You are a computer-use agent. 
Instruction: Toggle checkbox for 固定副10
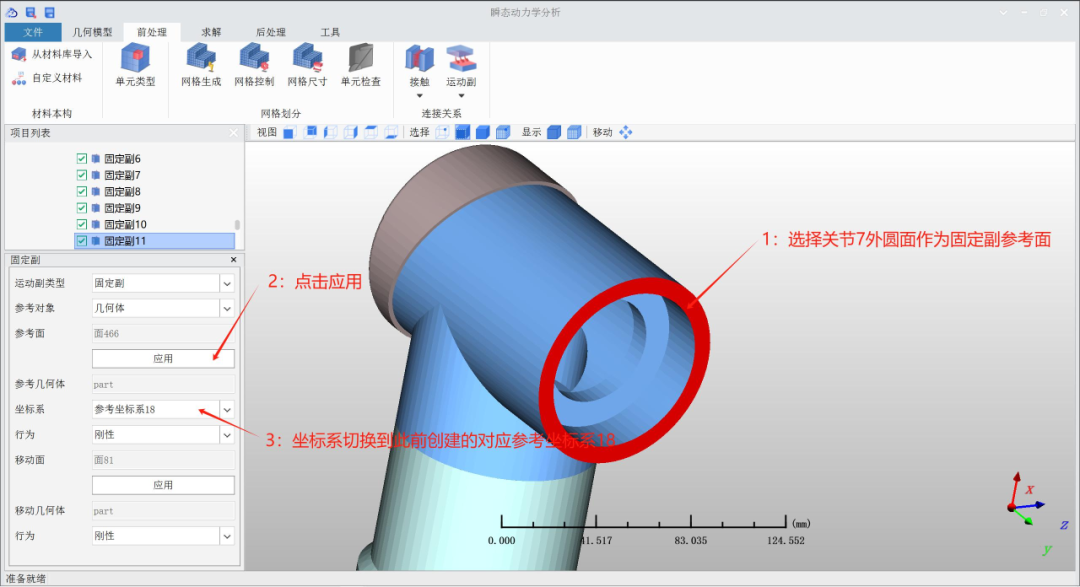tap(82, 225)
